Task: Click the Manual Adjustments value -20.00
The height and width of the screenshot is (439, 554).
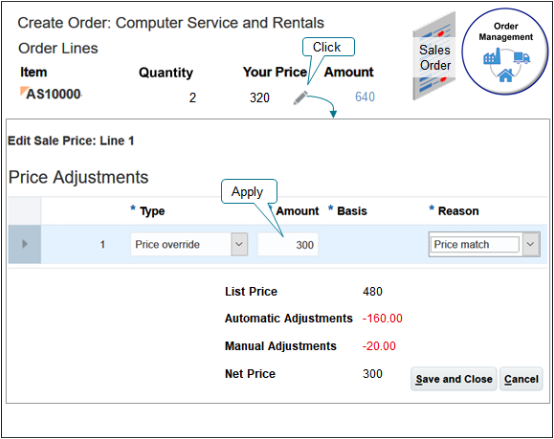Action: tap(379, 346)
